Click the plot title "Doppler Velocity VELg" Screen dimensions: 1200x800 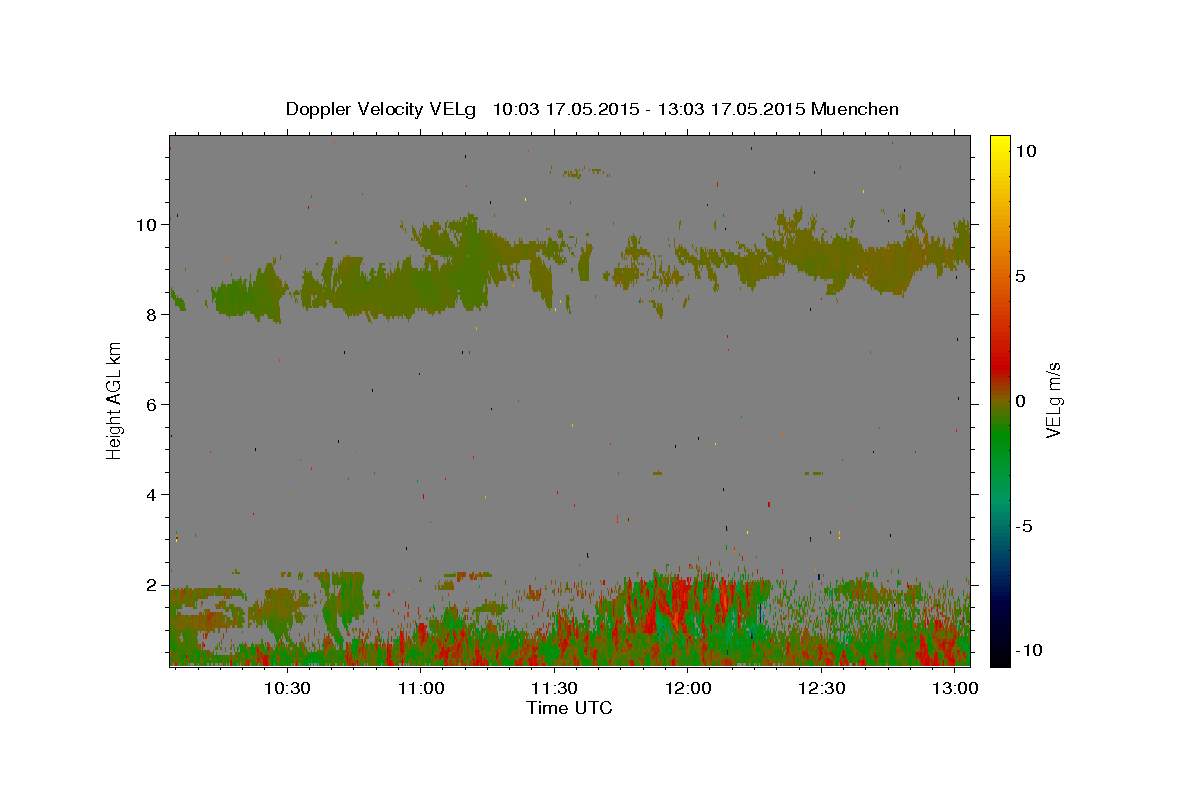pos(382,109)
